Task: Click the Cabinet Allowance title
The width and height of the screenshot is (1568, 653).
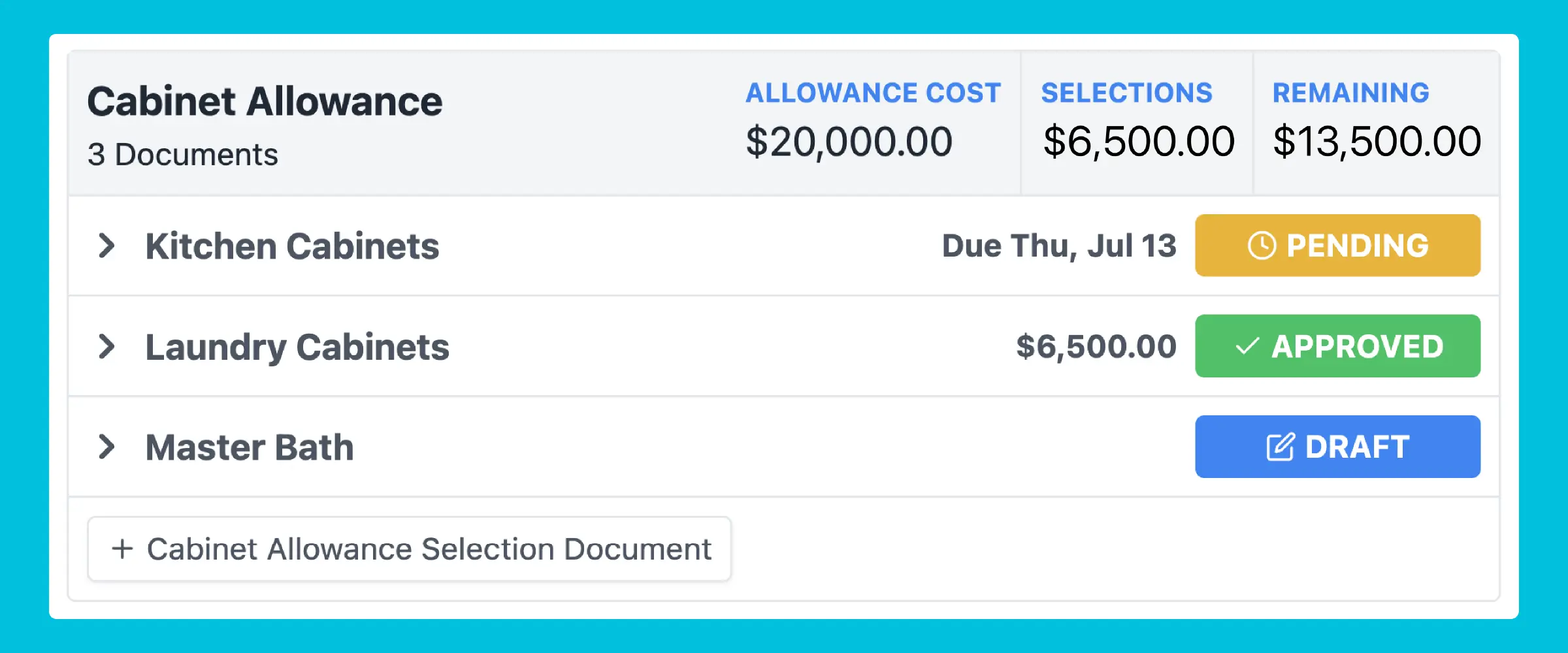Action: click(x=264, y=99)
